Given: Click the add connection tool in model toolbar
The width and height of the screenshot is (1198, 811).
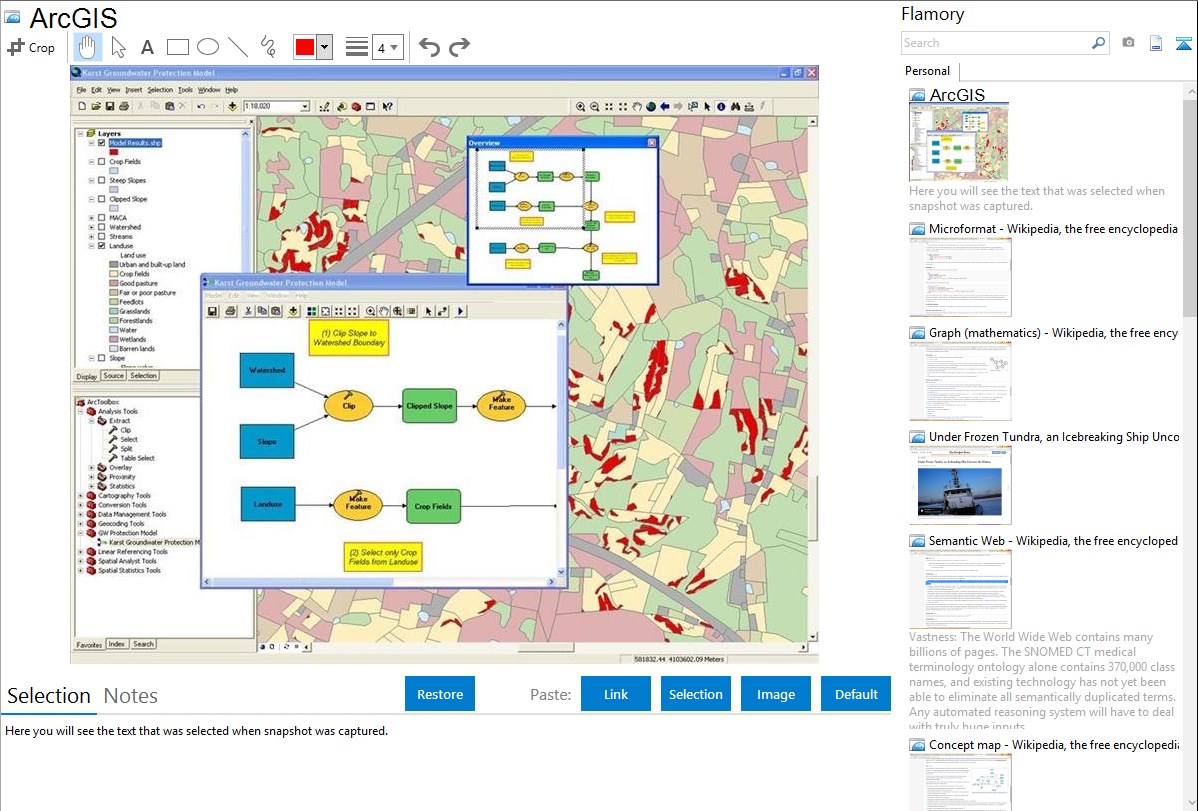Looking at the screenshot, I should pos(442,311).
